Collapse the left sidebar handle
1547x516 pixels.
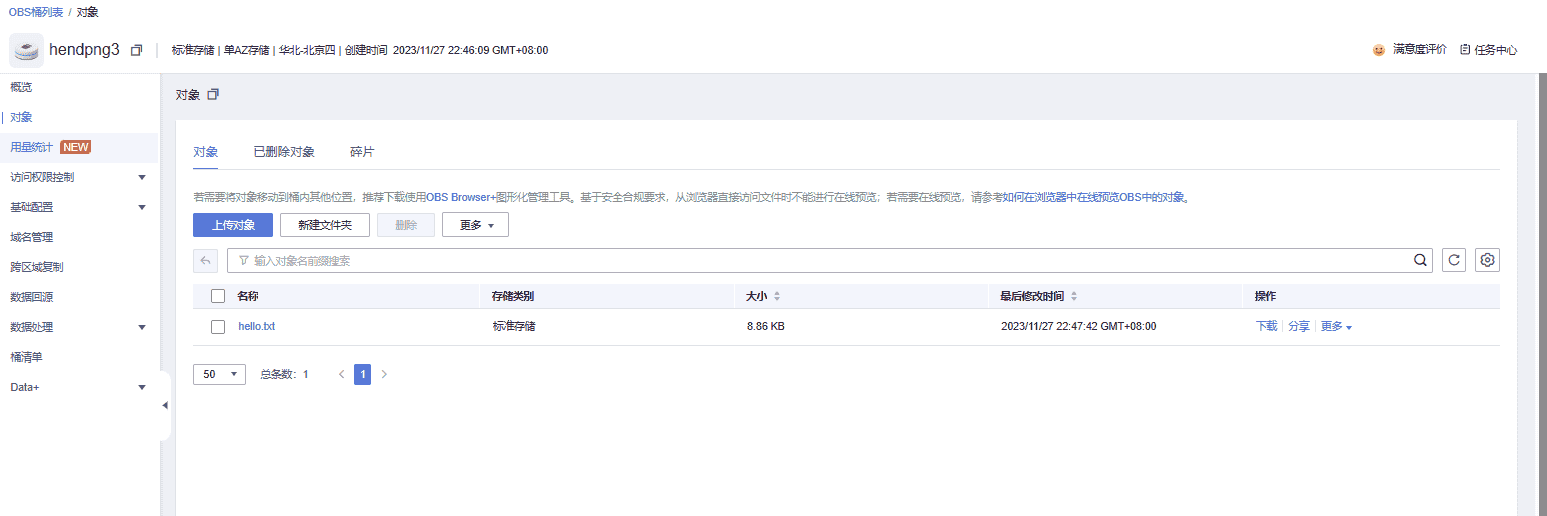click(x=165, y=405)
